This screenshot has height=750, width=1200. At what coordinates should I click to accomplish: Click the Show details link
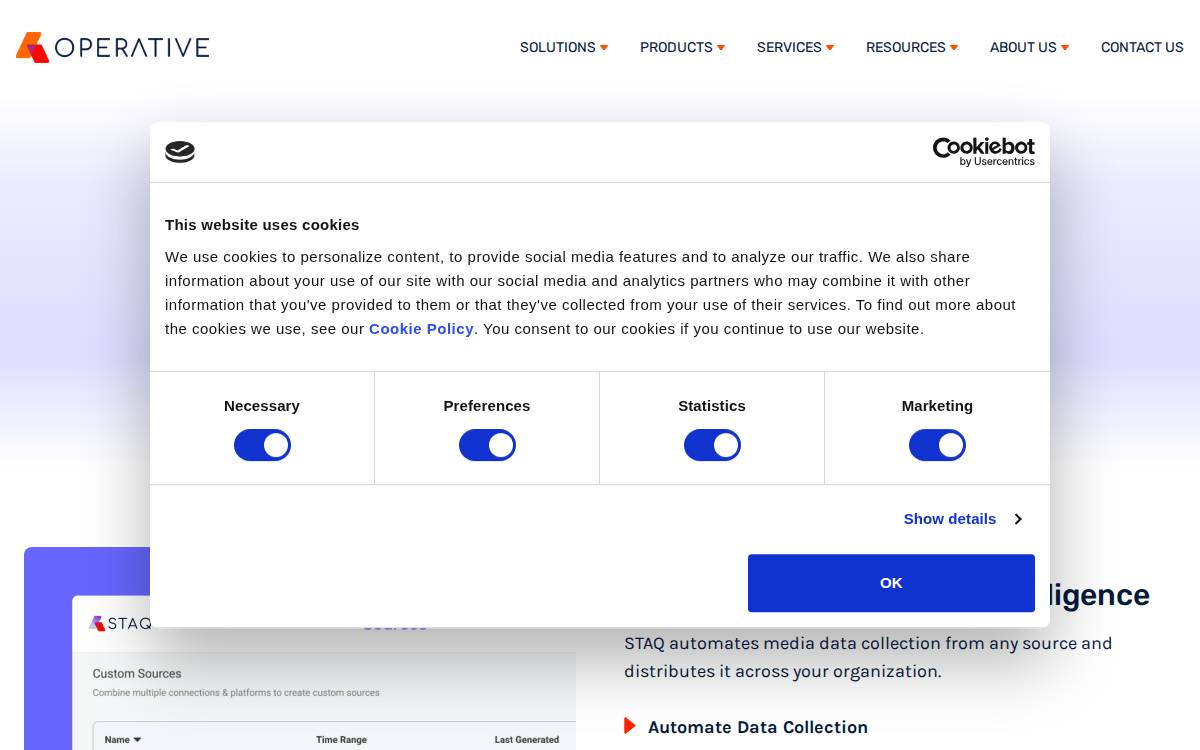(950, 519)
